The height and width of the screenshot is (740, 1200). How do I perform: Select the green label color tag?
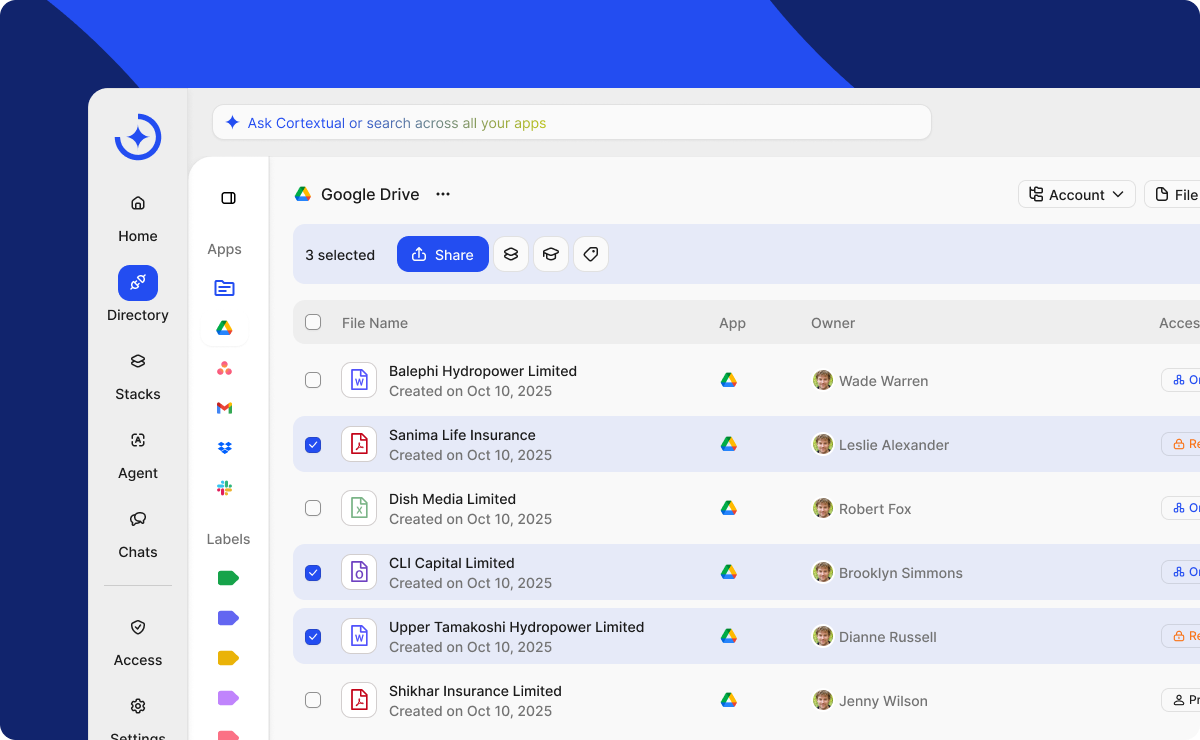tap(228, 578)
